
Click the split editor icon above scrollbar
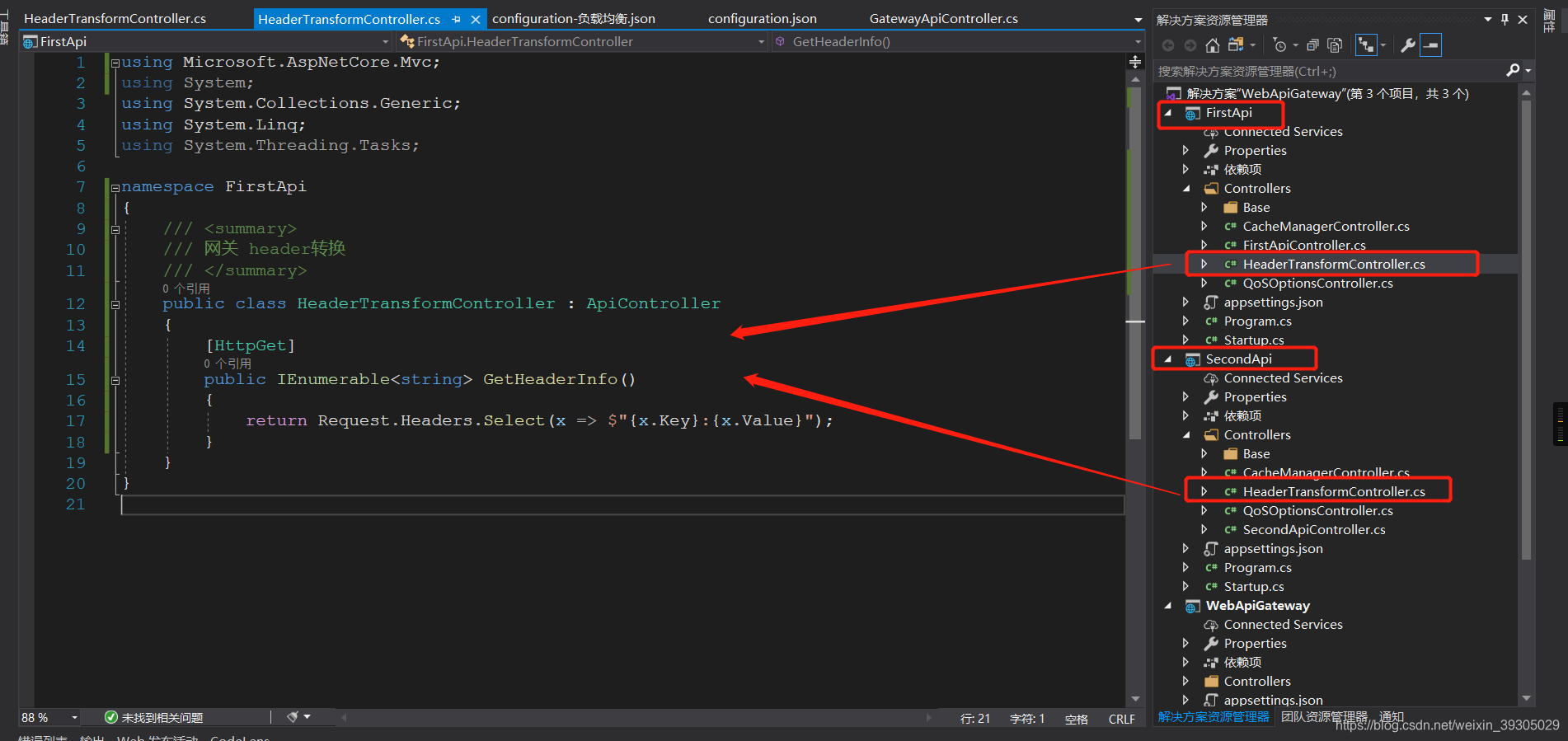click(1135, 62)
